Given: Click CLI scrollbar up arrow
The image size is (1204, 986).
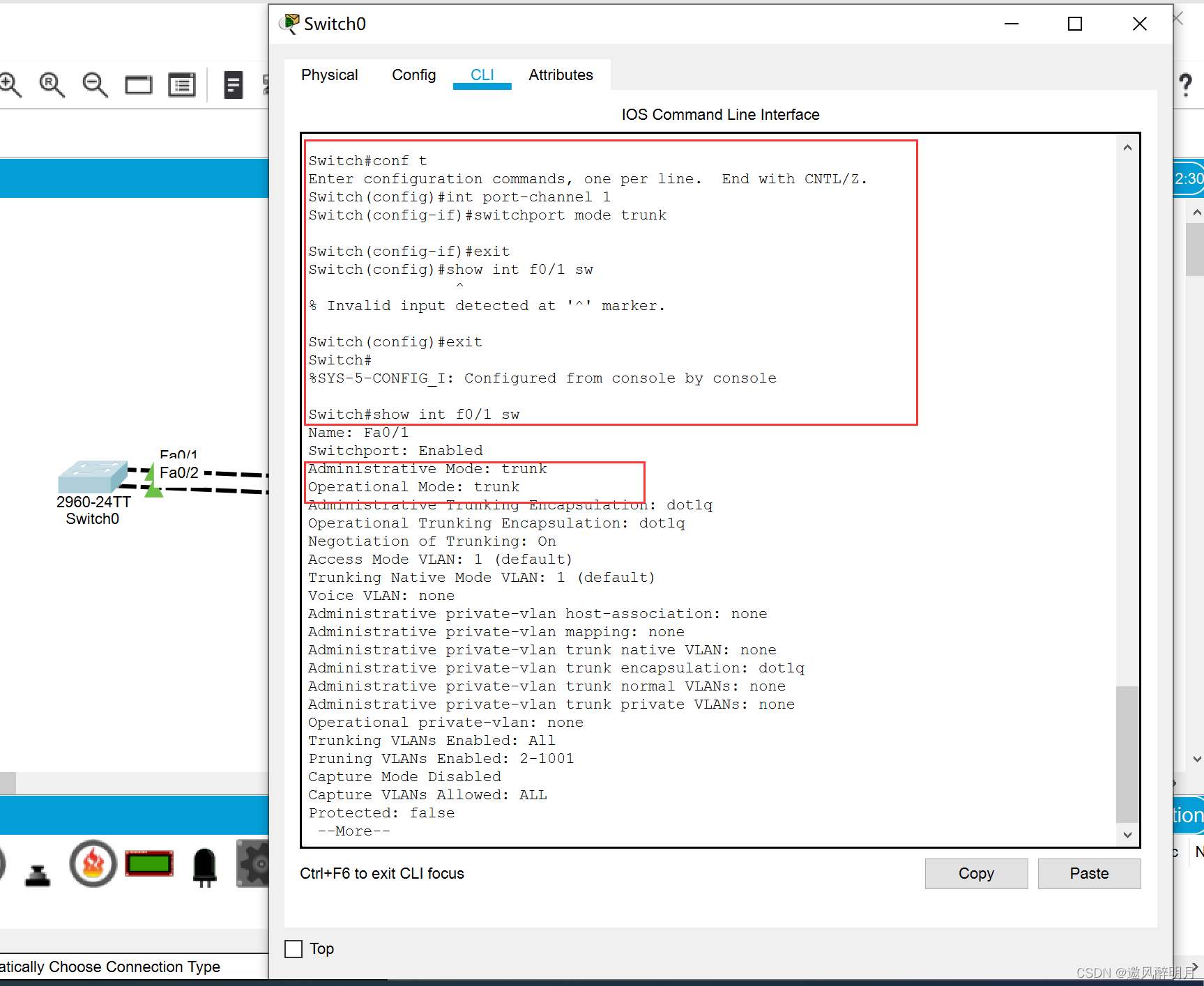Looking at the screenshot, I should pos(1127,148).
